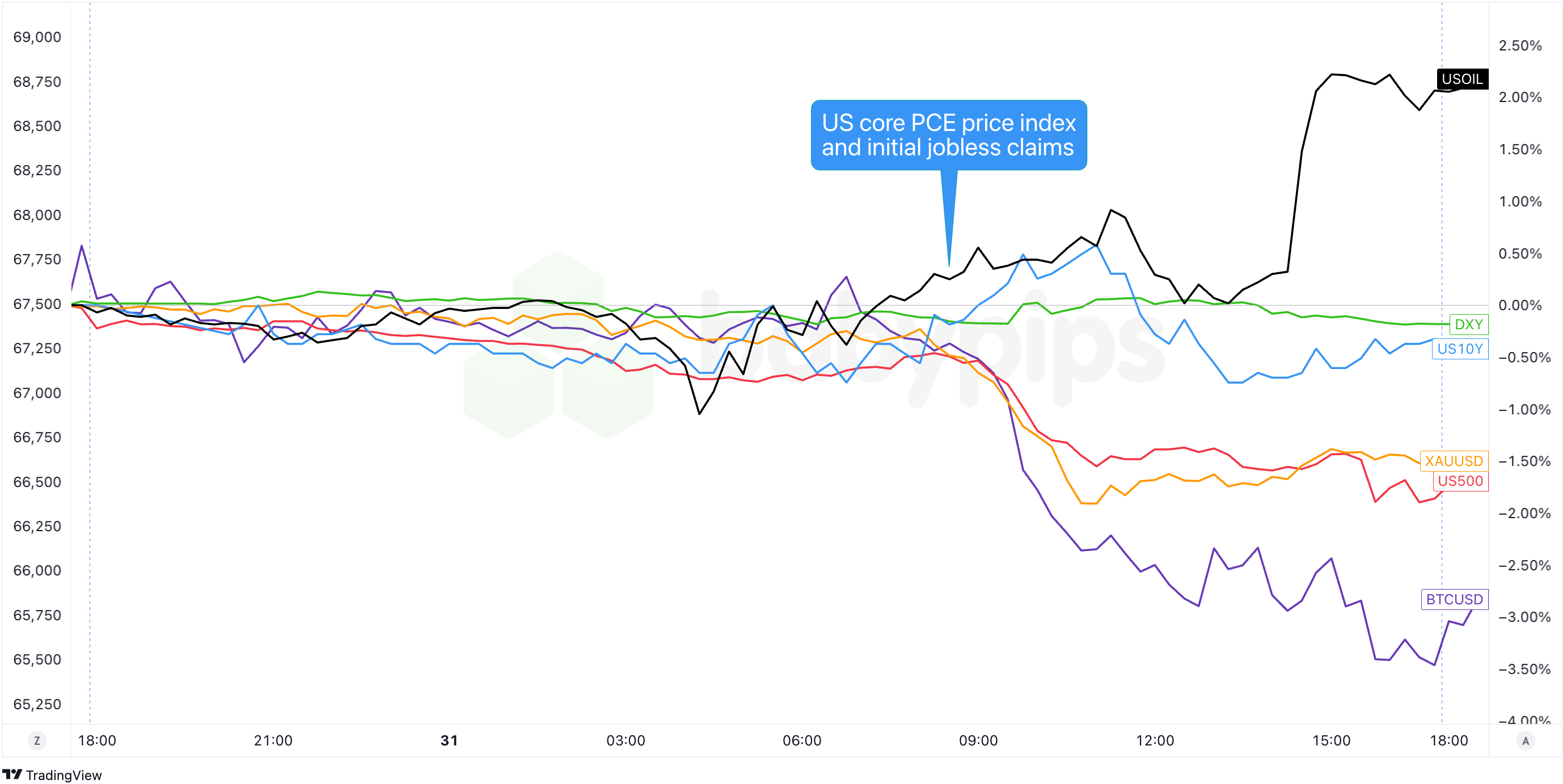Click the TradingView text link
This screenshot has height=784, width=1563.
tap(64, 775)
